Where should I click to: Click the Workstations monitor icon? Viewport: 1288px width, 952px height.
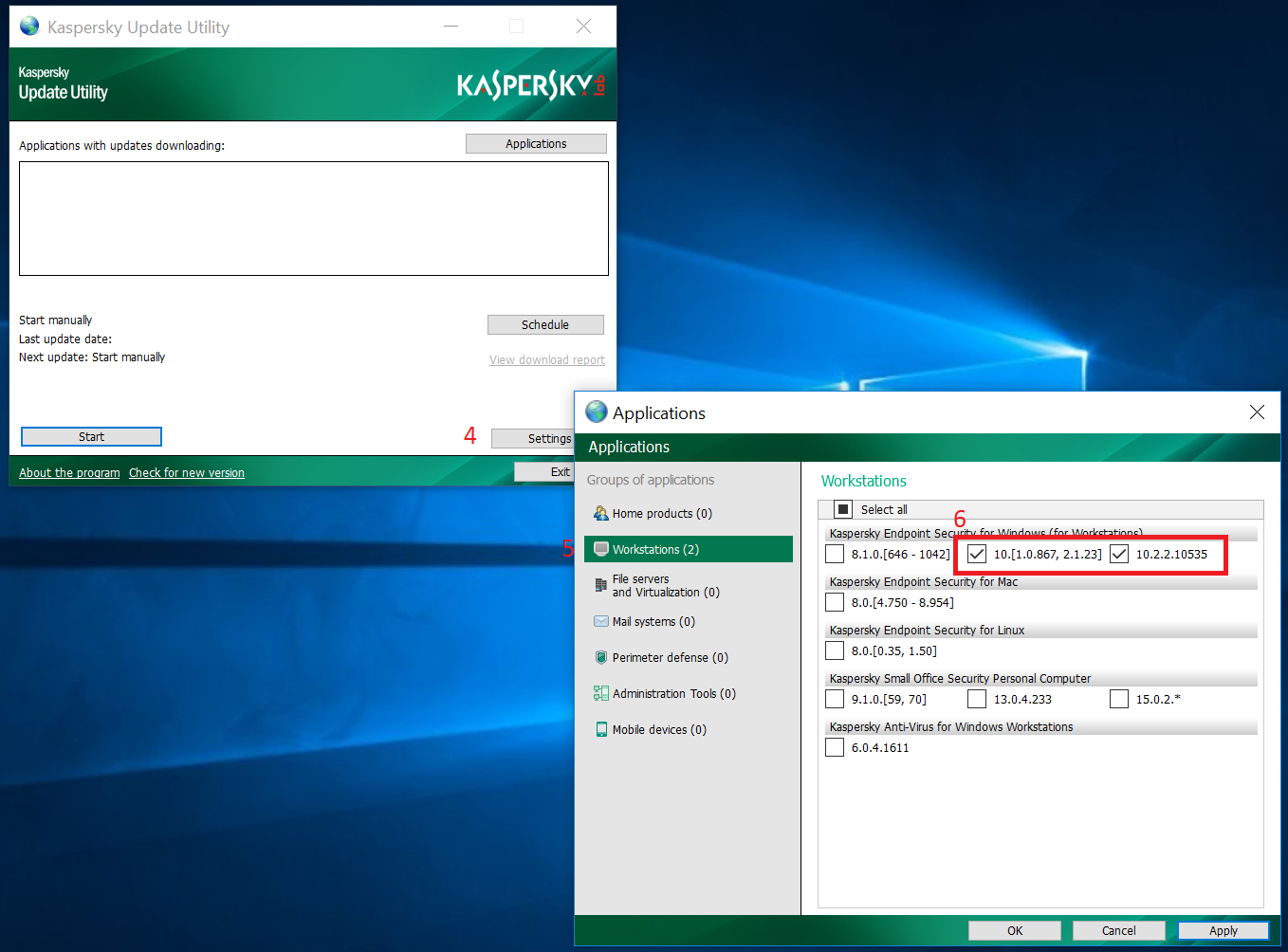(x=600, y=549)
